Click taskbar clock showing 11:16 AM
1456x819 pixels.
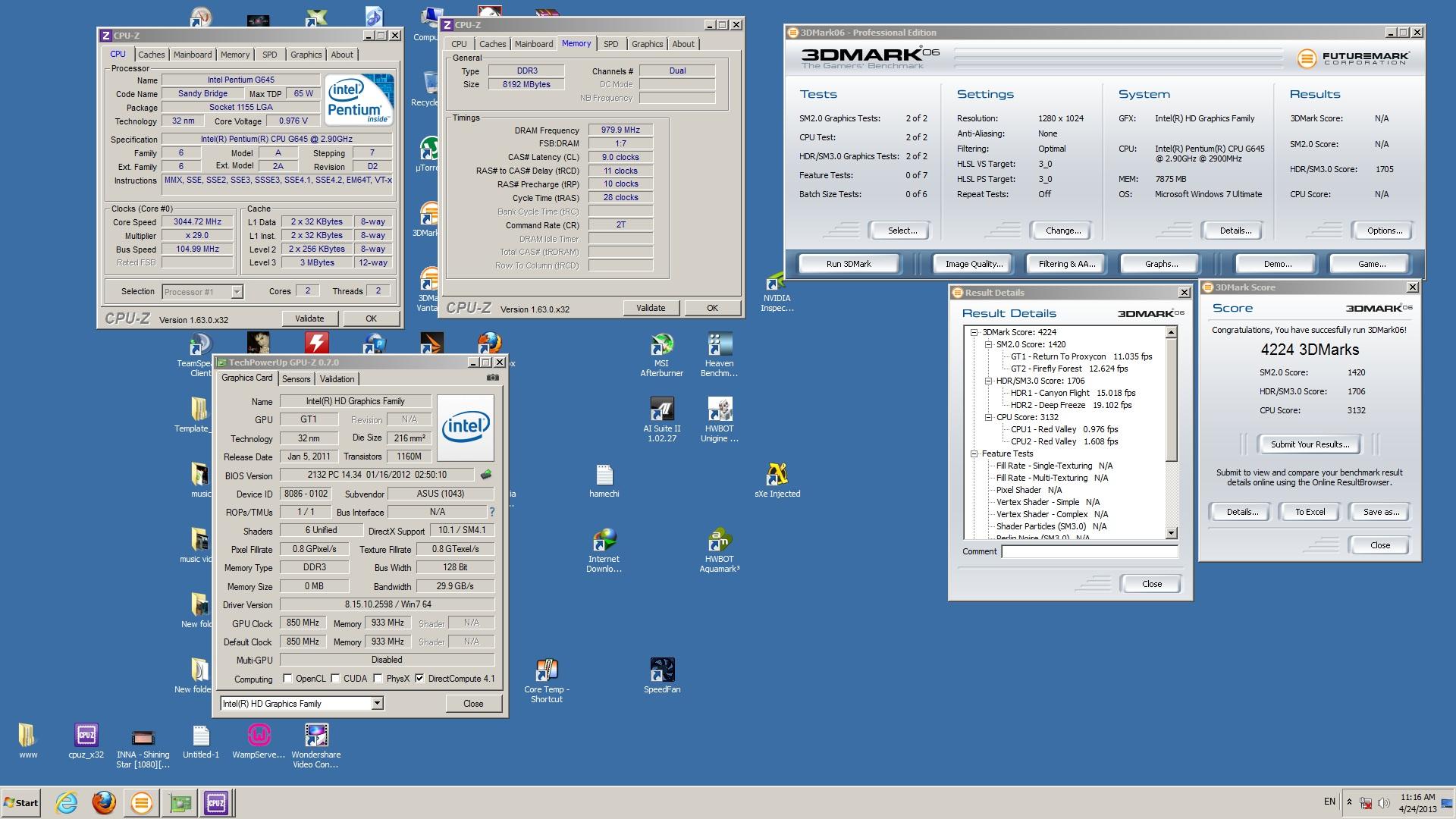click(x=1417, y=803)
